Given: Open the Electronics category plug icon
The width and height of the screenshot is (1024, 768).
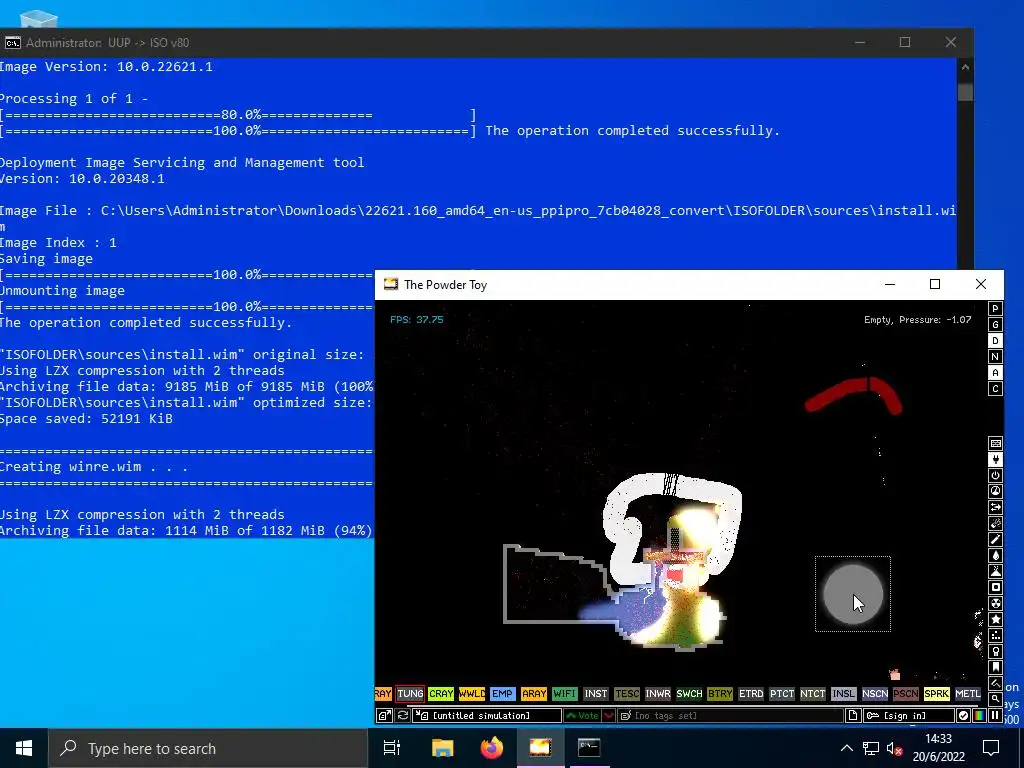Looking at the screenshot, I should click(995, 459).
